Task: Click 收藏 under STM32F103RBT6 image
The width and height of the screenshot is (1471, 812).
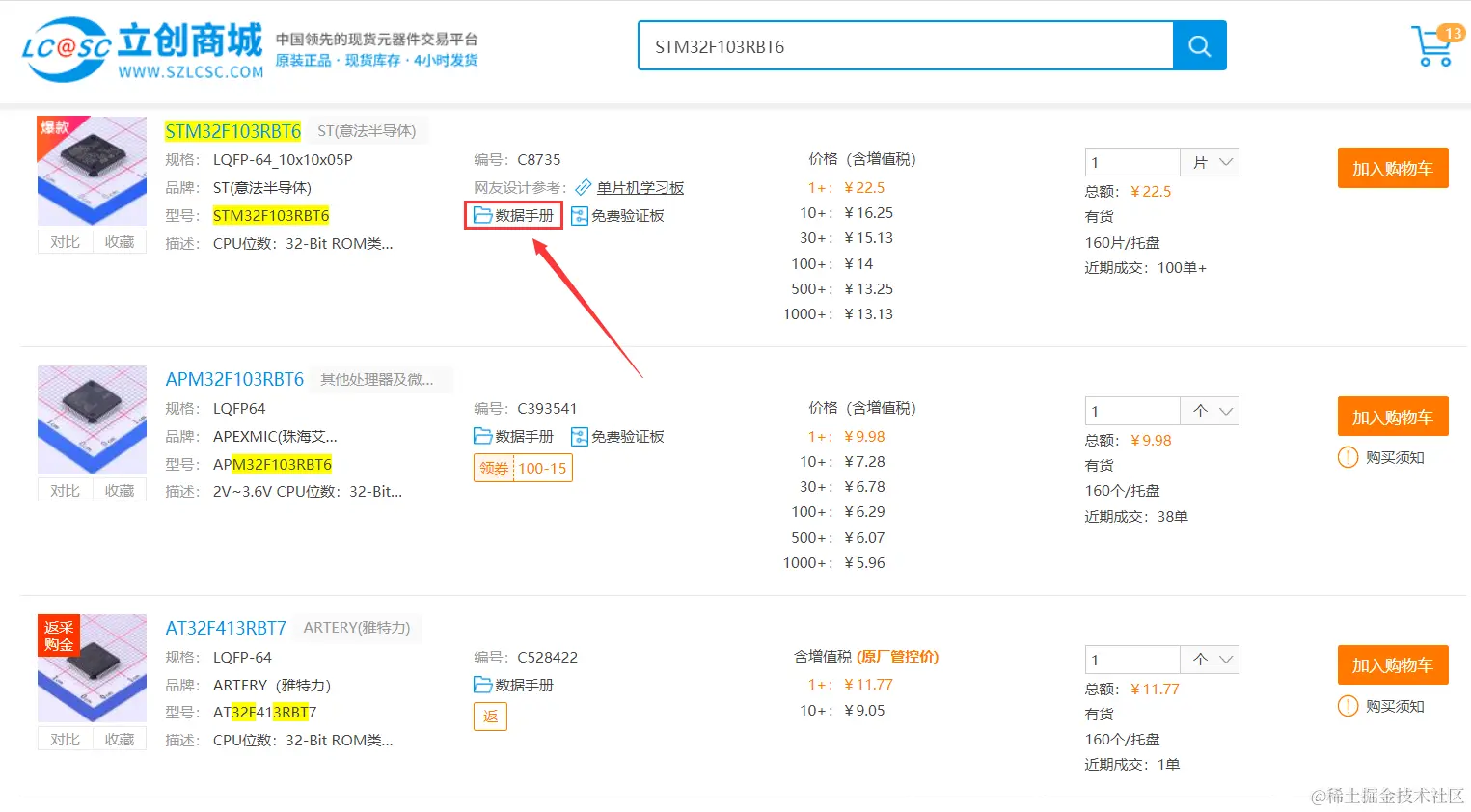Action: pyautogui.click(x=120, y=242)
